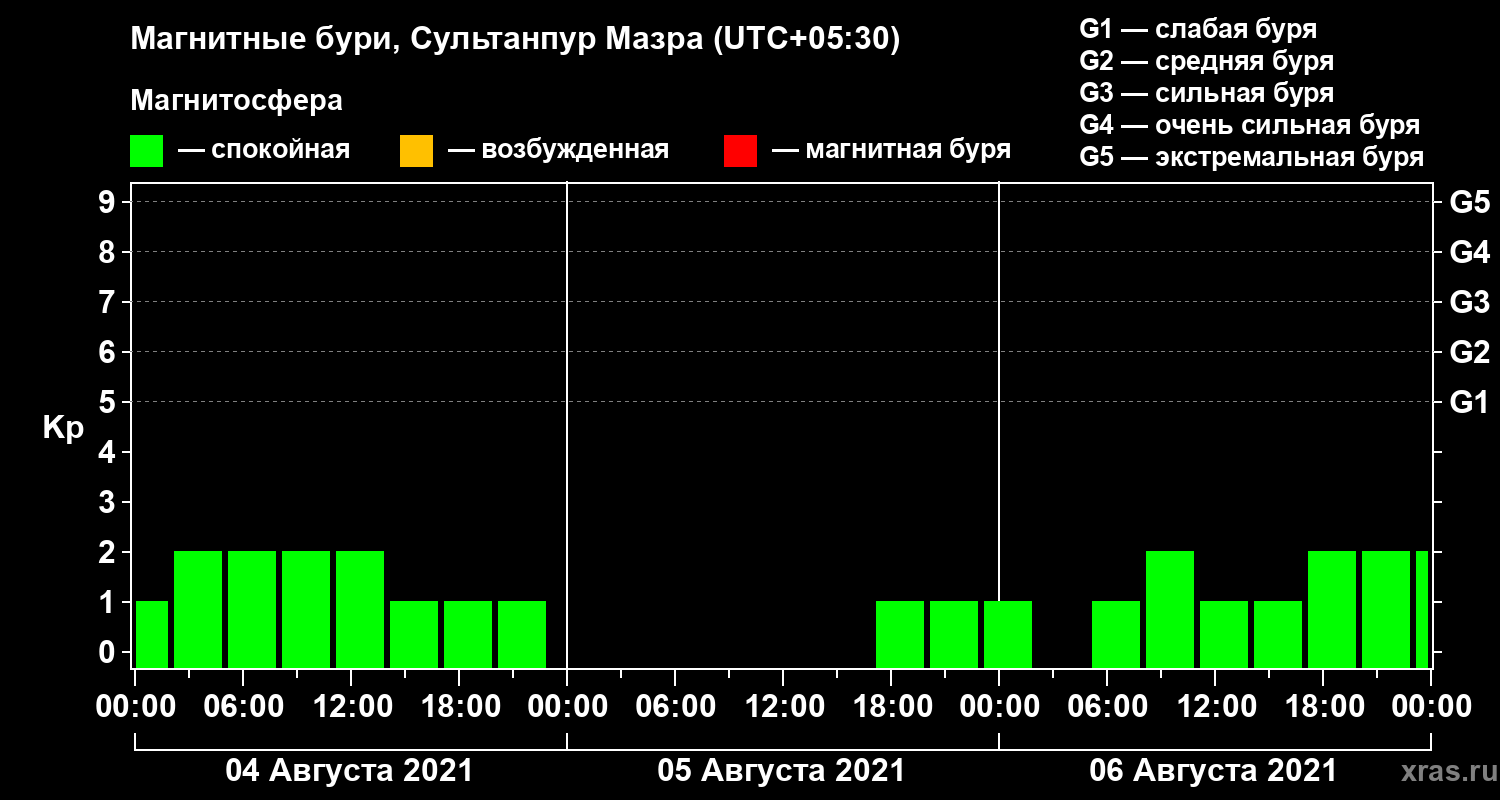Click the chart title 'Магнитные бури, Султанпур Мазра'

515,40
